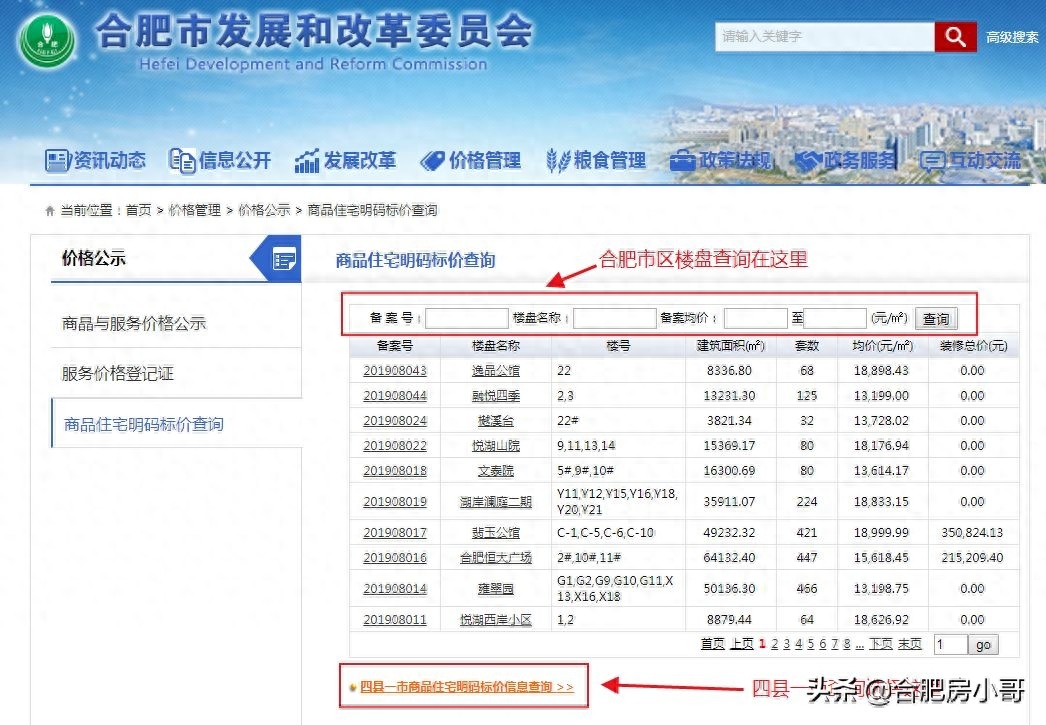Open record number 201908044

pyautogui.click(x=395, y=396)
